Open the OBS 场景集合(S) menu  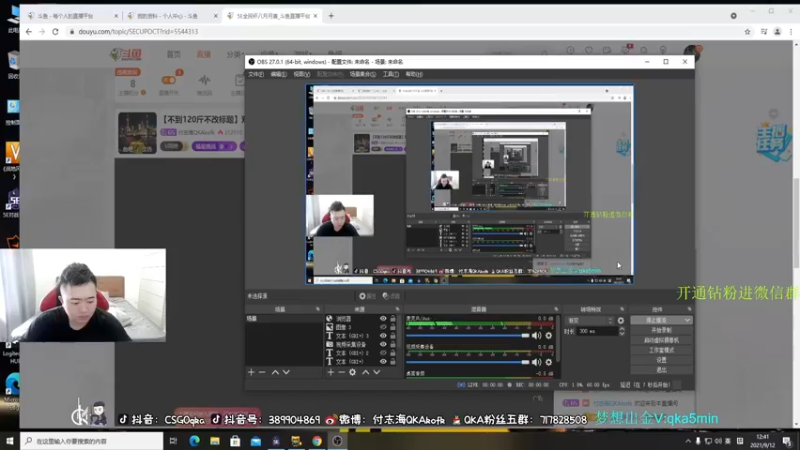pyautogui.click(x=363, y=74)
